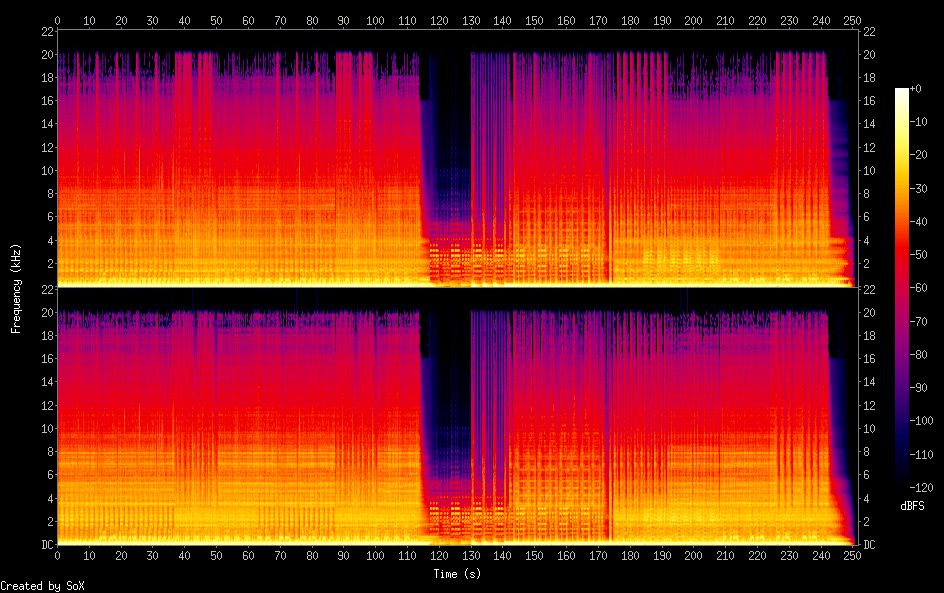Click the 170 tick on the top time axis
The width and height of the screenshot is (944, 593).
pos(596,20)
